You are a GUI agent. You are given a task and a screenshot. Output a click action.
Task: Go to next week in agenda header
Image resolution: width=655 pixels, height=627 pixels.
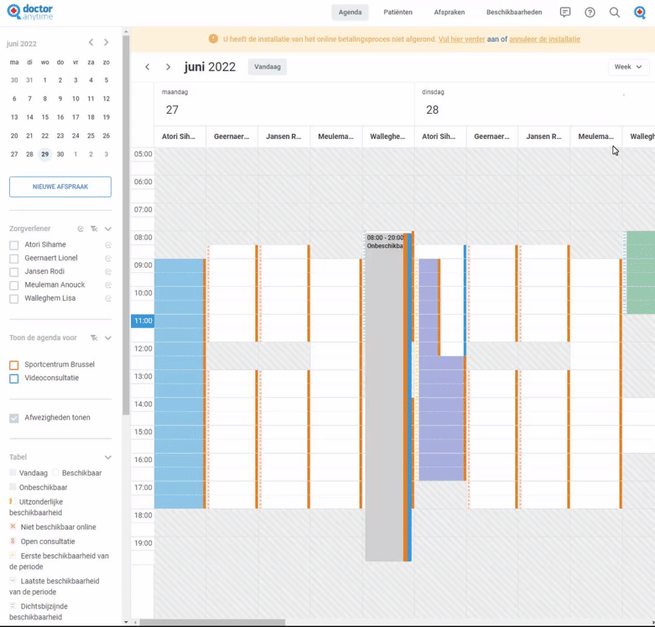168,67
